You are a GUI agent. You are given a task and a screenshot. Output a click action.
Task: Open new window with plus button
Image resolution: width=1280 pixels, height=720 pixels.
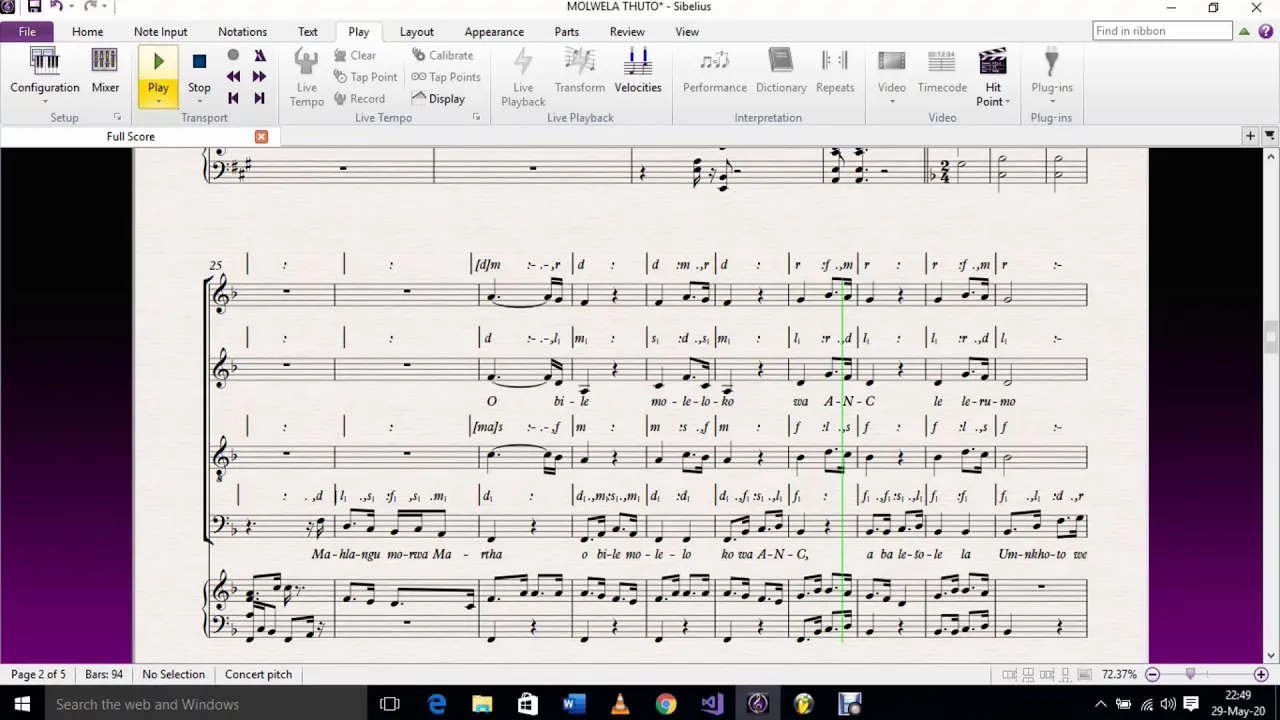pos(1250,136)
